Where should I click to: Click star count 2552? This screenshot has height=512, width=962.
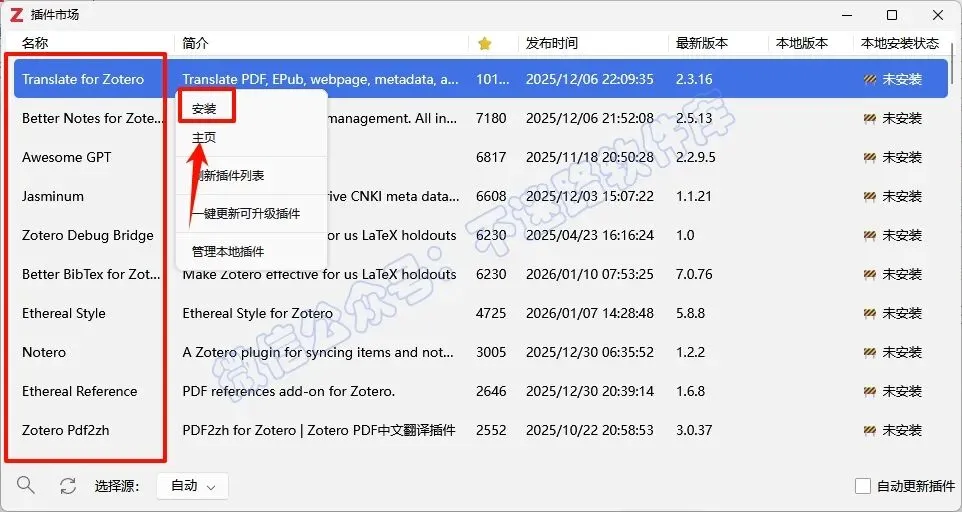(491, 430)
